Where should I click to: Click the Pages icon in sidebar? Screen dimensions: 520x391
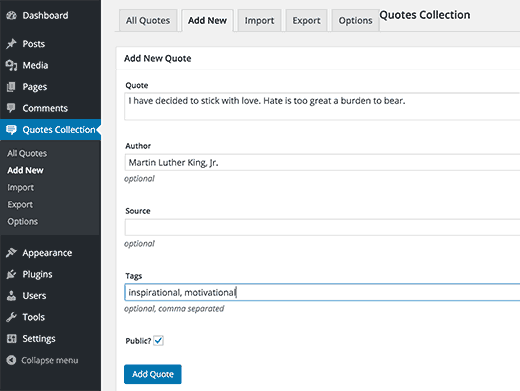click(x=11, y=87)
